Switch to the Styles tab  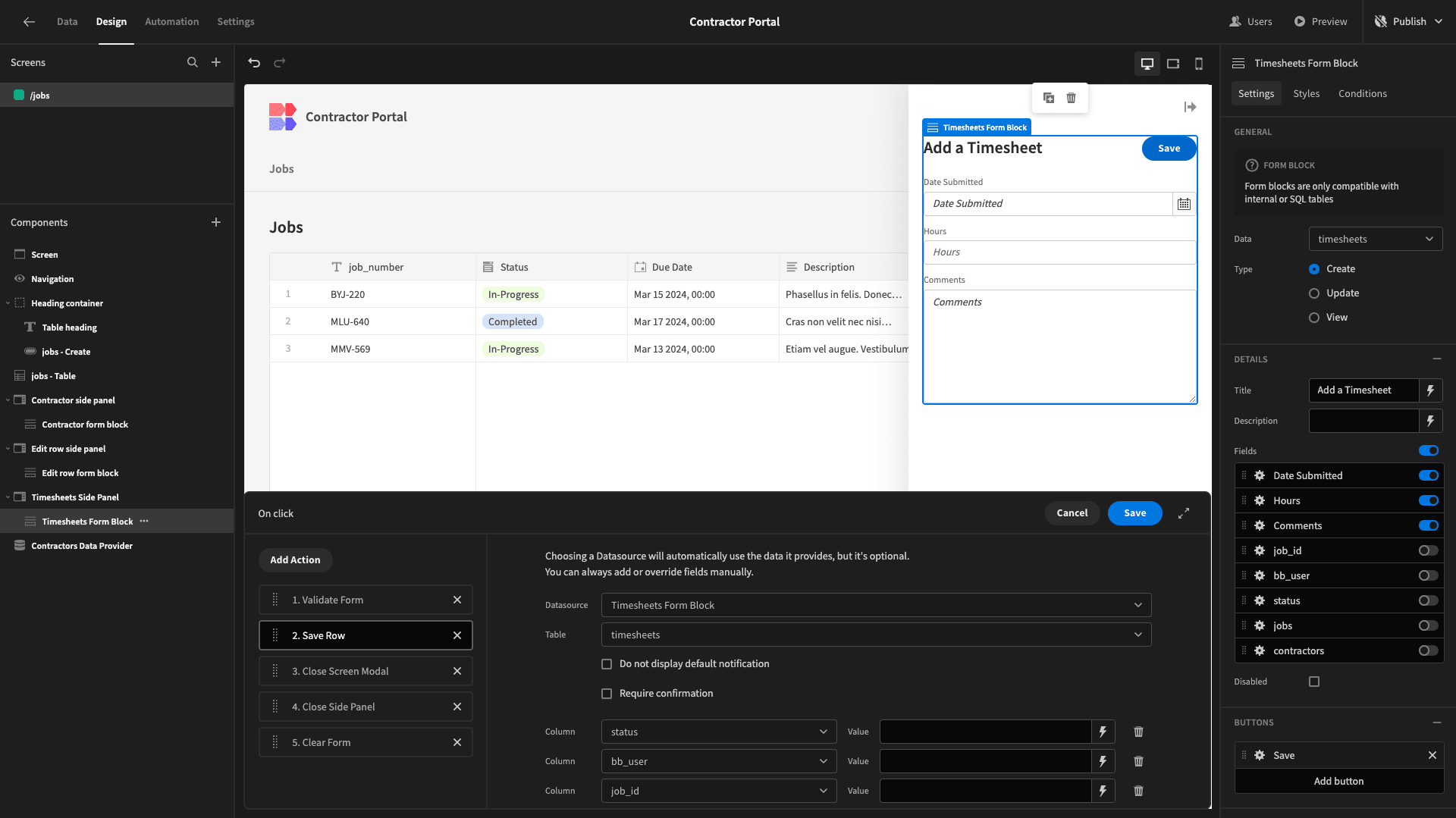[x=1306, y=93]
